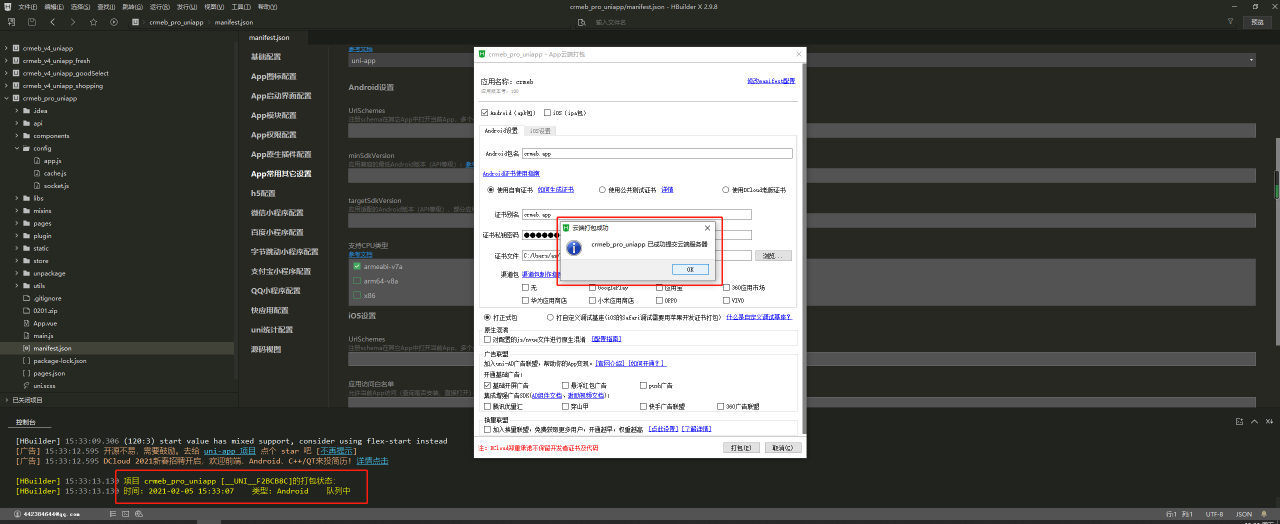Image resolution: width=1280 pixels, height=524 pixels.
Task: Switch to the iOS设置 tab in the dialog
Action: pos(540,131)
